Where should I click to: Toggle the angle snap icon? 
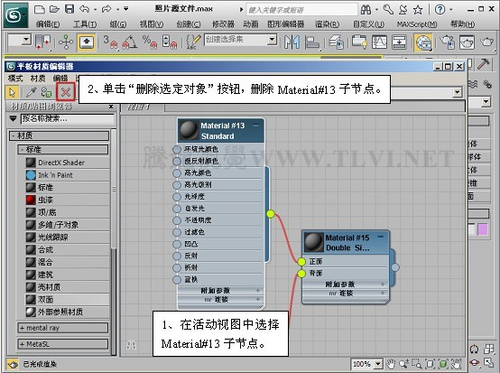coord(130,42)
